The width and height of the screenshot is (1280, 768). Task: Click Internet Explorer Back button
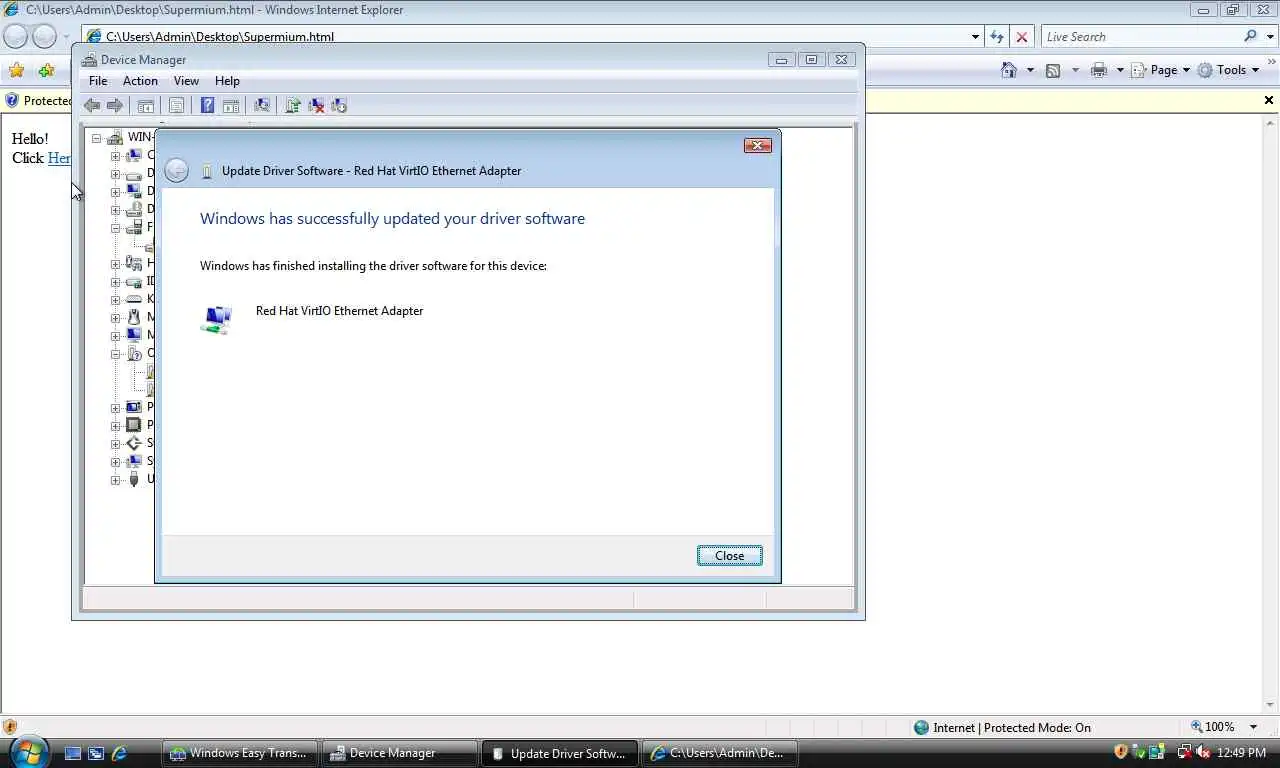16,36
